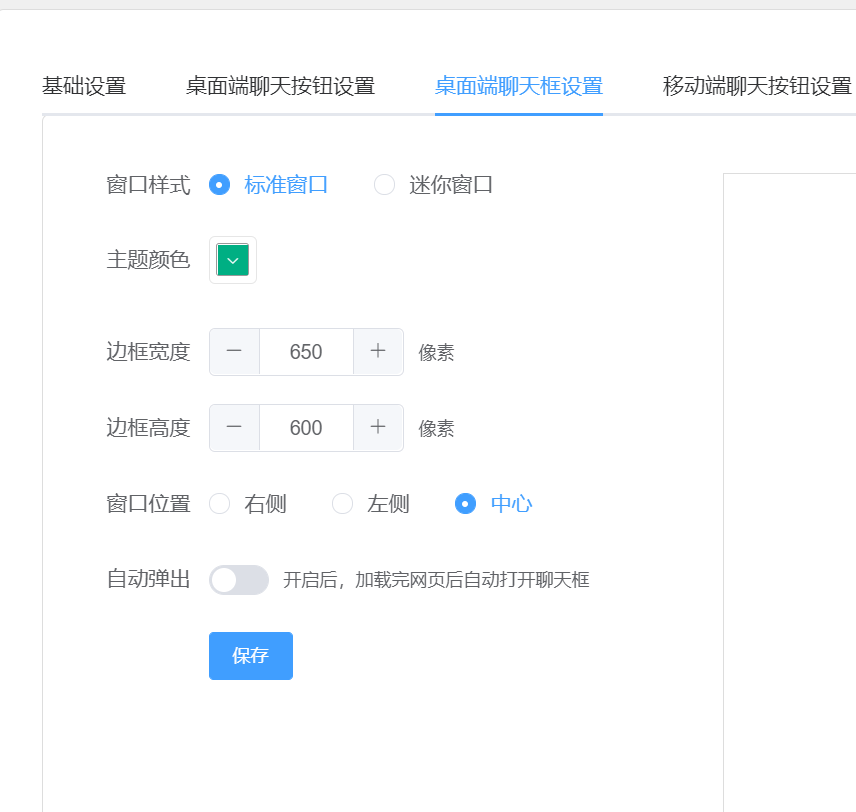Switch to the 基础设置 tab

click(84, 86)
